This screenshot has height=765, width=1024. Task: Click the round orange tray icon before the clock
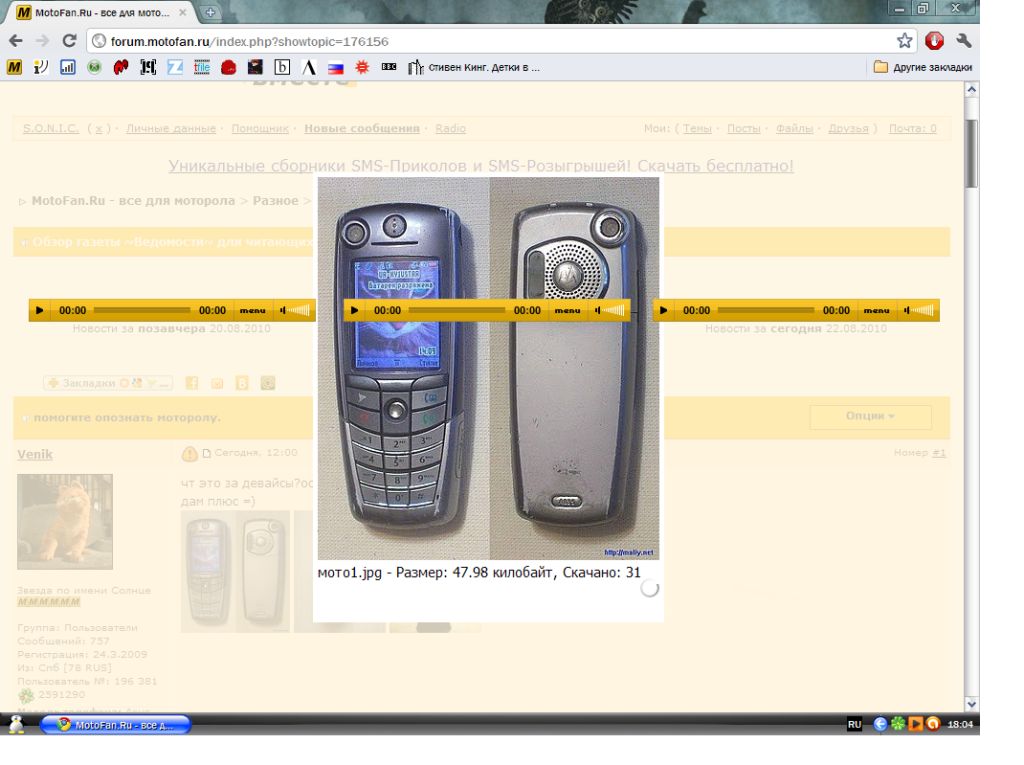pos(933,724)
